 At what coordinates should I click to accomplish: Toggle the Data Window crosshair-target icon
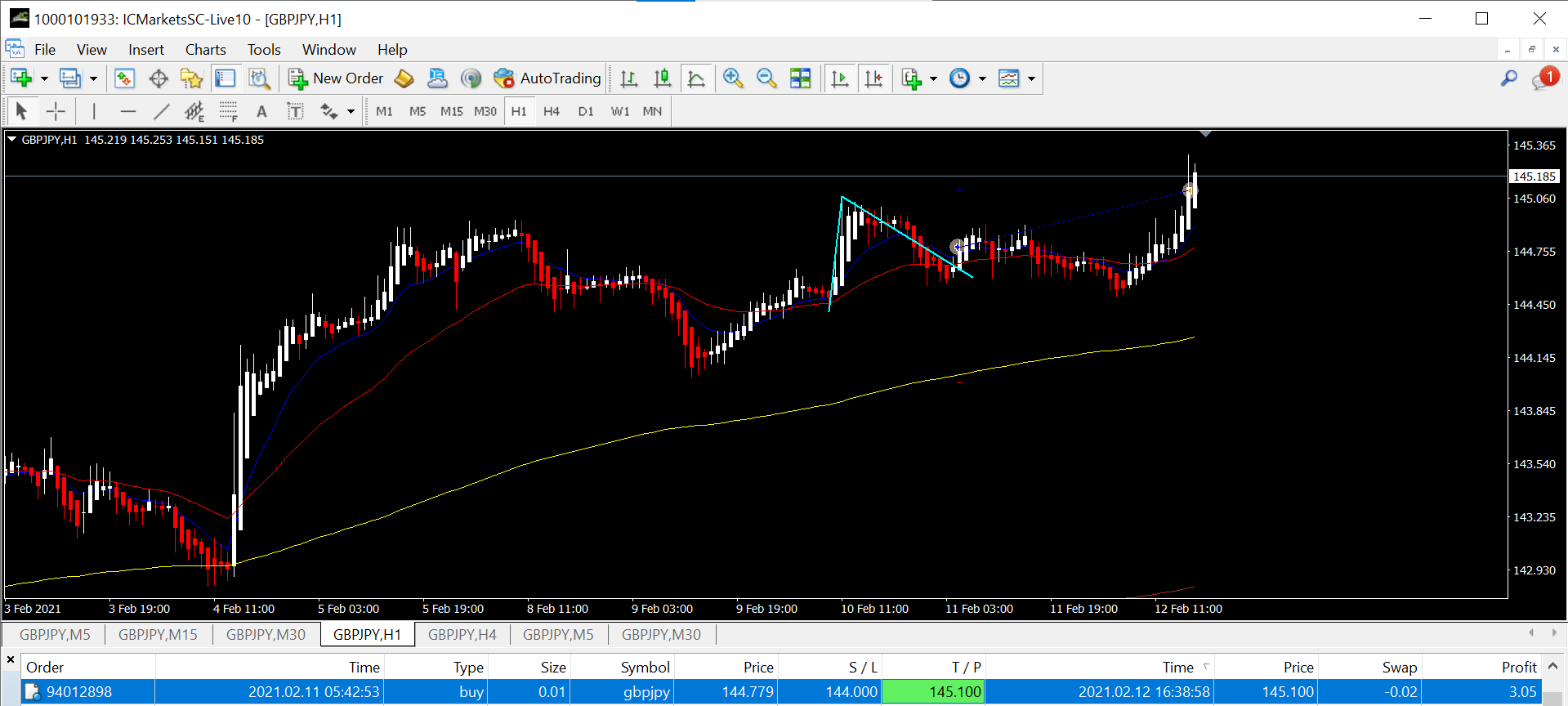(159, 78)
